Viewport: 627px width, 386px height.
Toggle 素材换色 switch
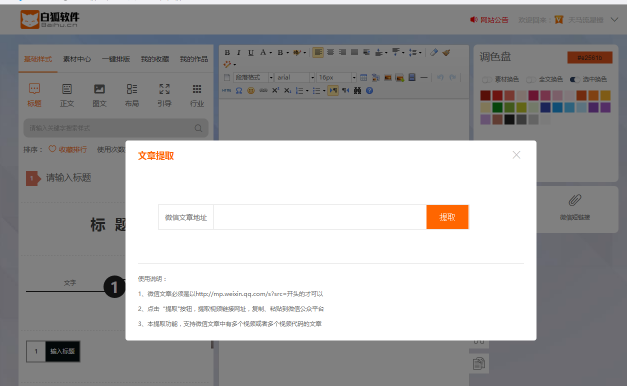pyautogui.click(x=487, y=79)
